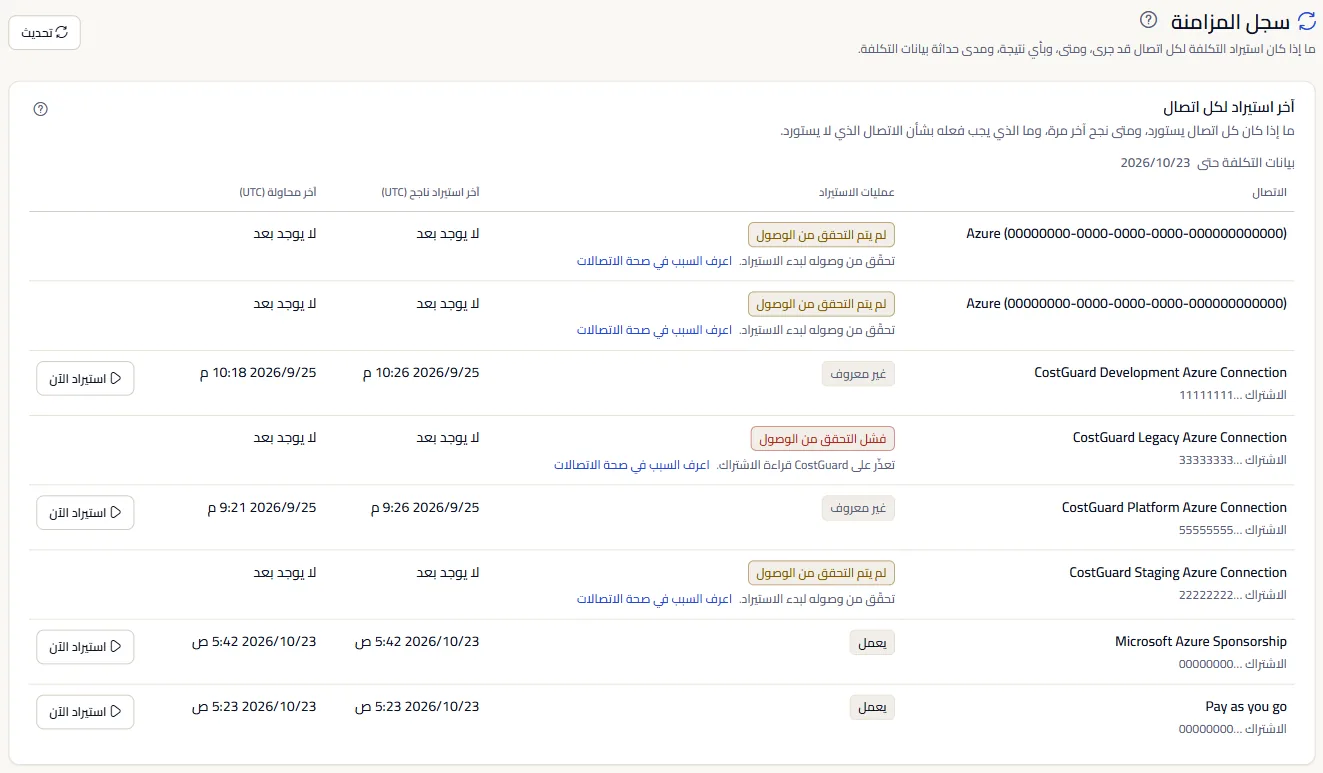The image size is (1323, 773).
Task: Click فشل التحقق من الوصول badge
Action: click(x=823, y=439)
